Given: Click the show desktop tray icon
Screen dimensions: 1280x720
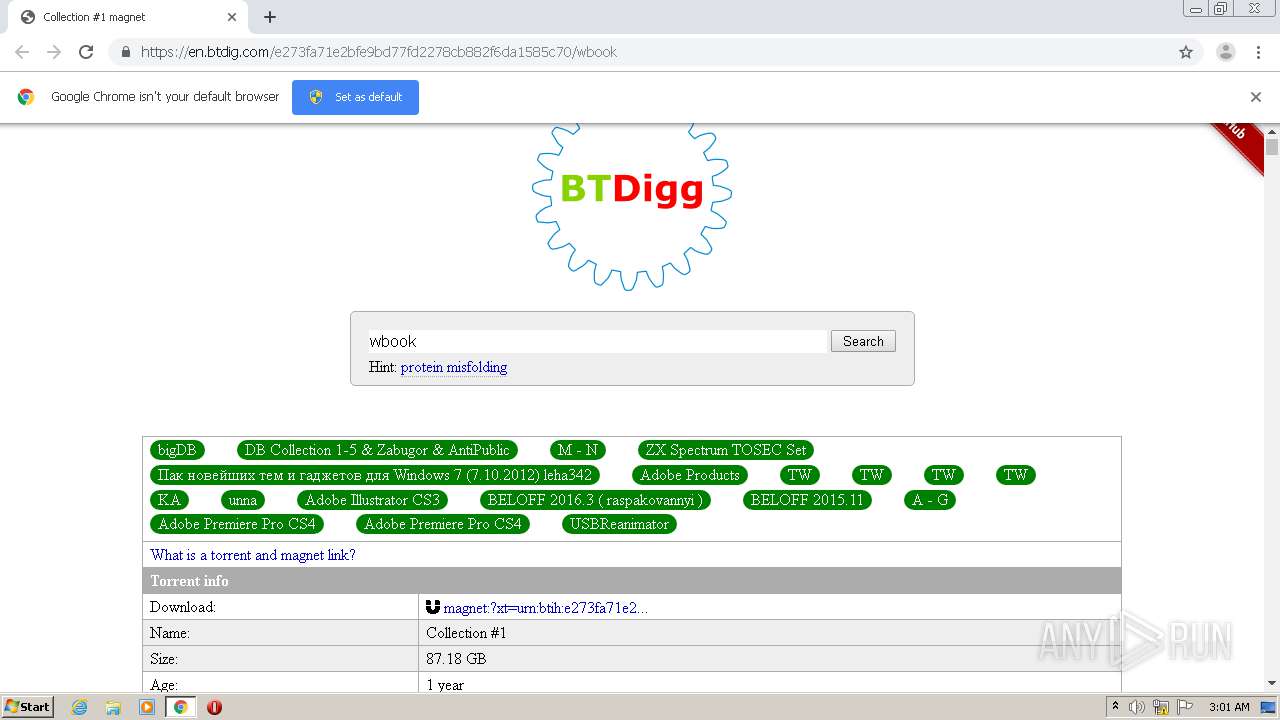Looking at the screenshot, I should (x=1269, y=707).
